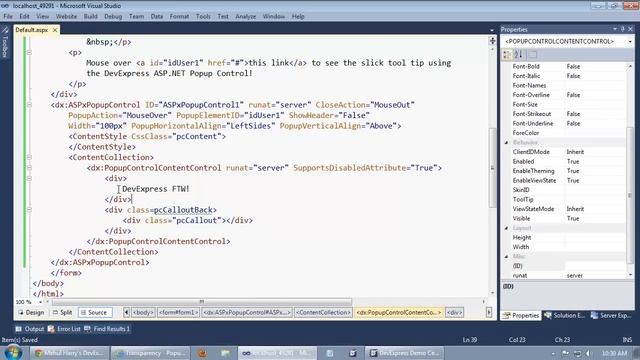Open the View menu
Viewport: 640px width, 360px height.
pos(42,16)
